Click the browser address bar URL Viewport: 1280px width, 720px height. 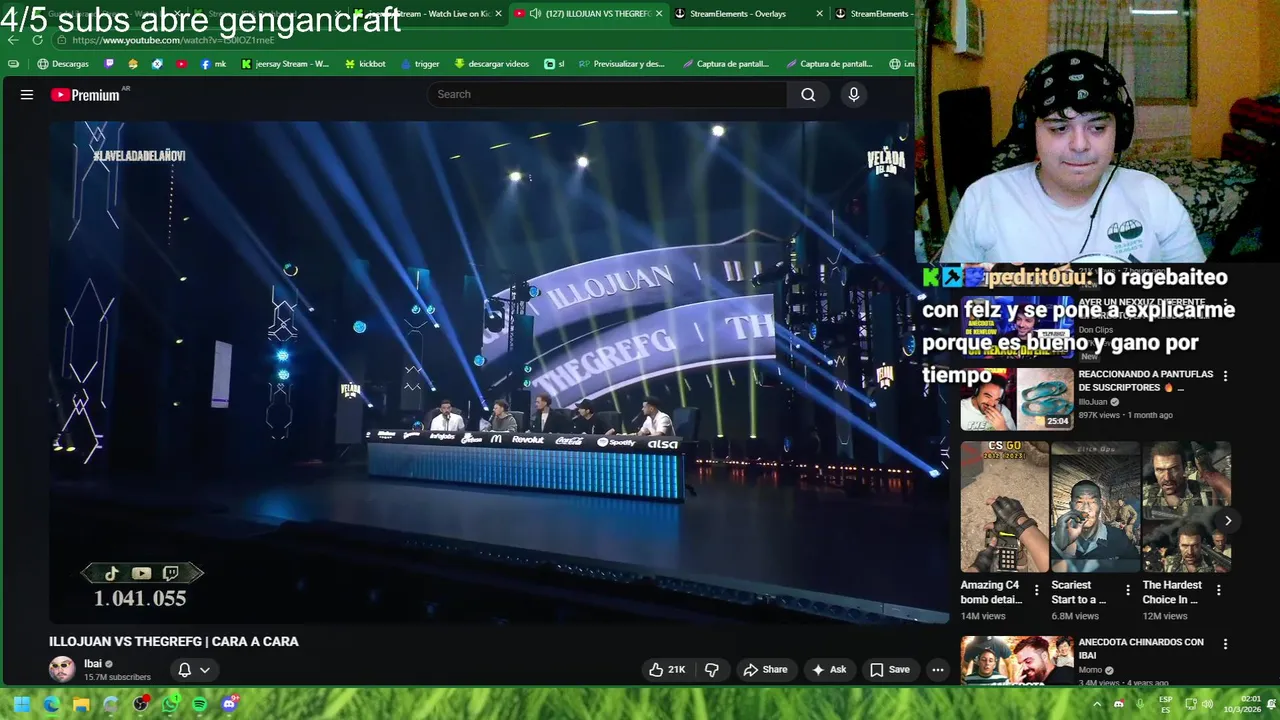click(x=173, y=40)
